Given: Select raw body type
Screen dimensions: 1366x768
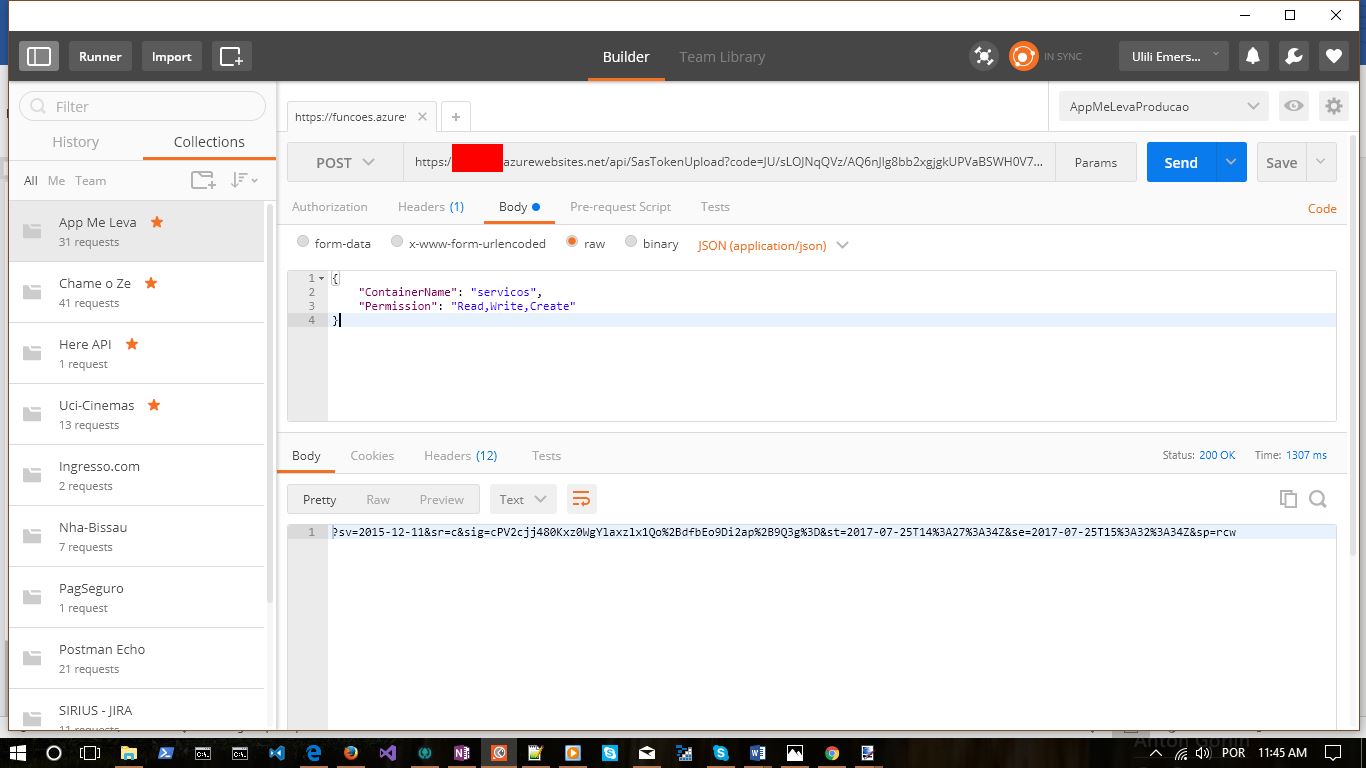Looking at the screenshot, I should pos(572,242).
